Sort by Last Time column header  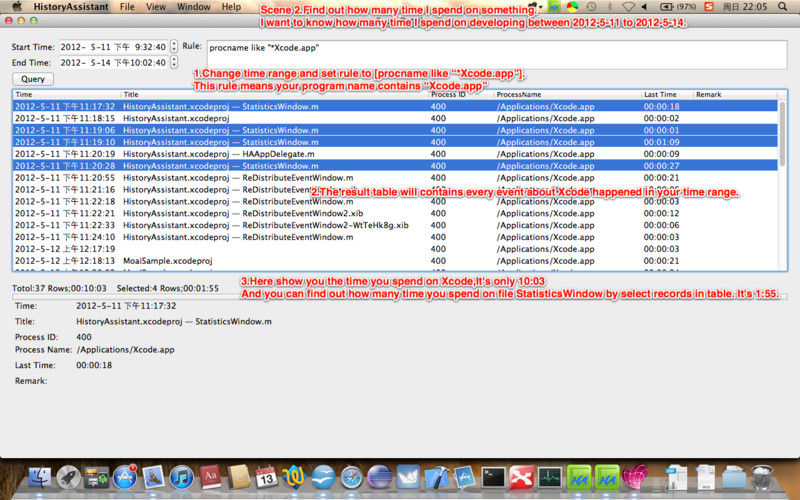[x=667, y=94]
